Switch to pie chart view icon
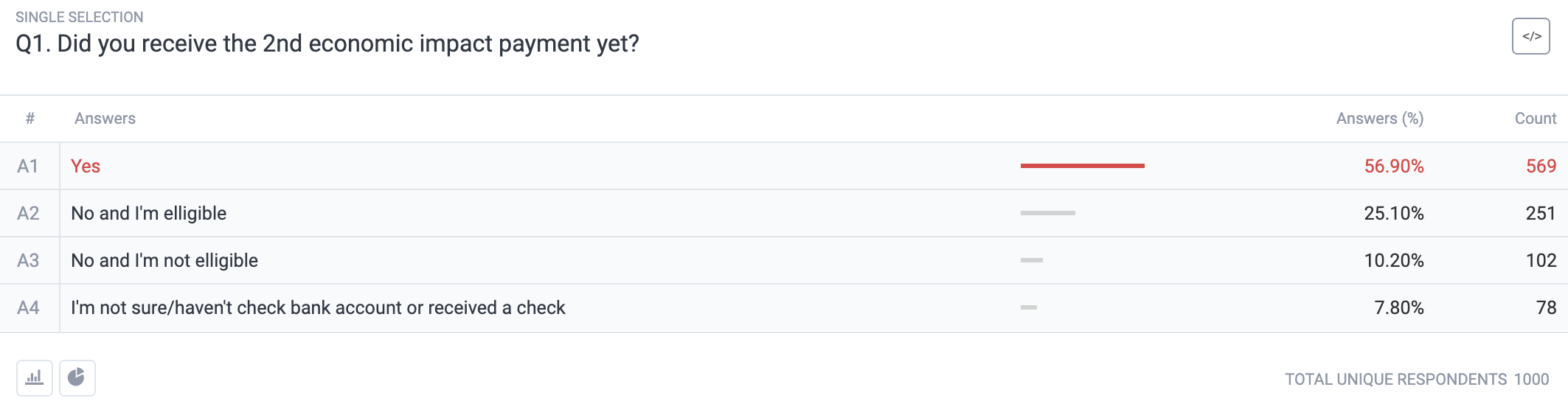1568x401 pixels. pos(77,378)
